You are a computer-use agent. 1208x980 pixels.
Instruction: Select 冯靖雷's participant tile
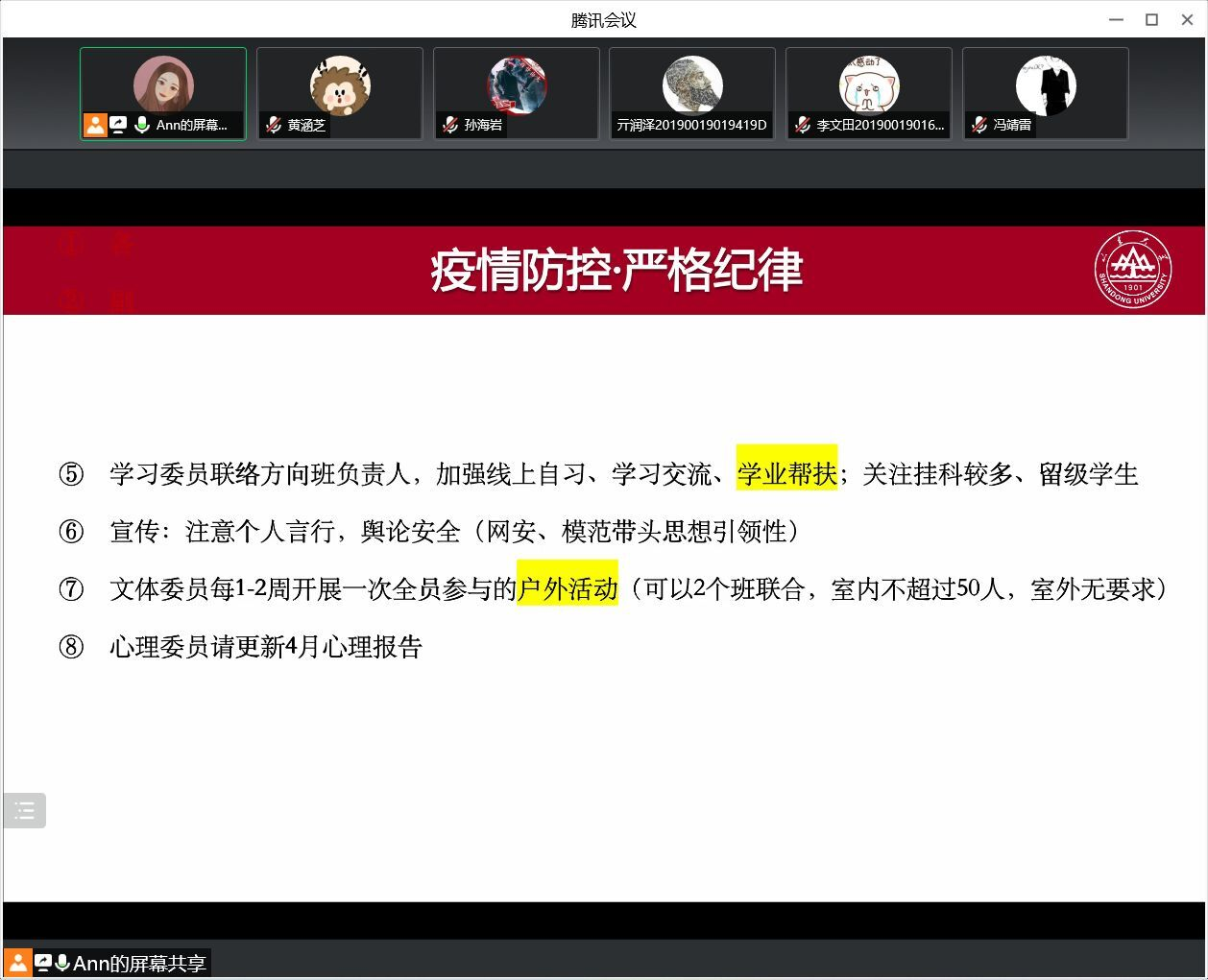pos(1046,93)
